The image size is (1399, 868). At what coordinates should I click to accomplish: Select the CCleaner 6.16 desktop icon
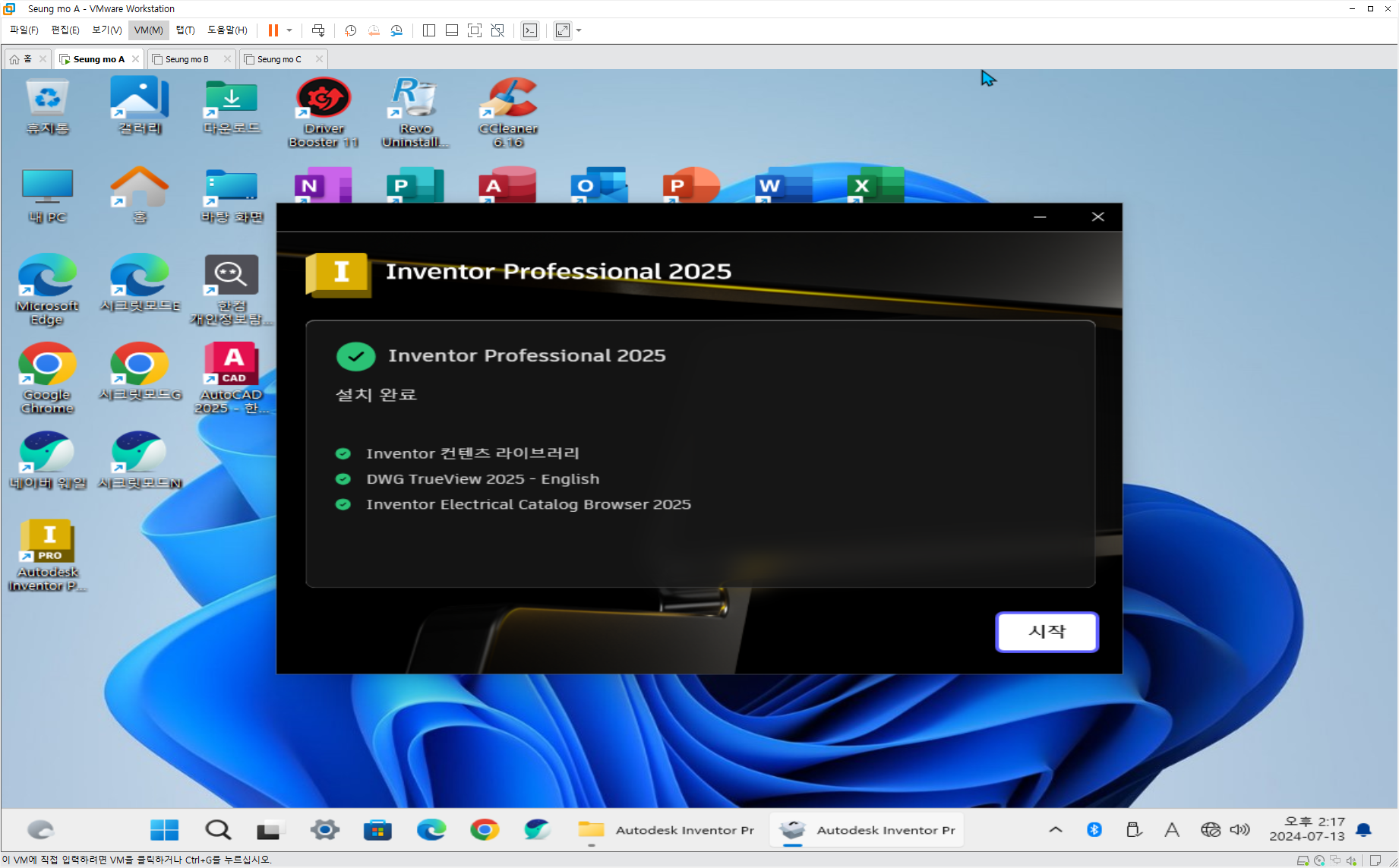click(508, 112)
